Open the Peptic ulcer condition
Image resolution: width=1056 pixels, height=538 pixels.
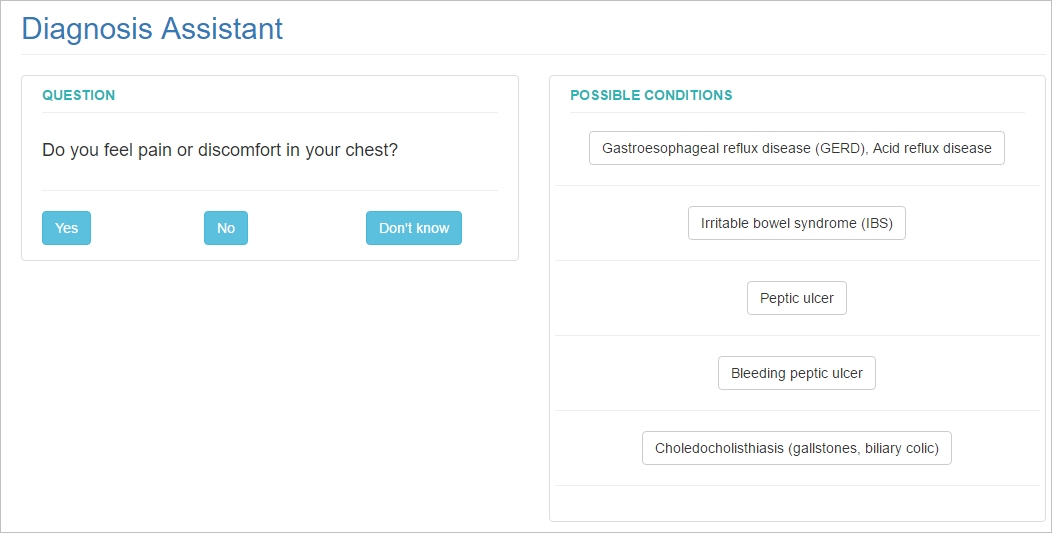(x=797, y=298)
